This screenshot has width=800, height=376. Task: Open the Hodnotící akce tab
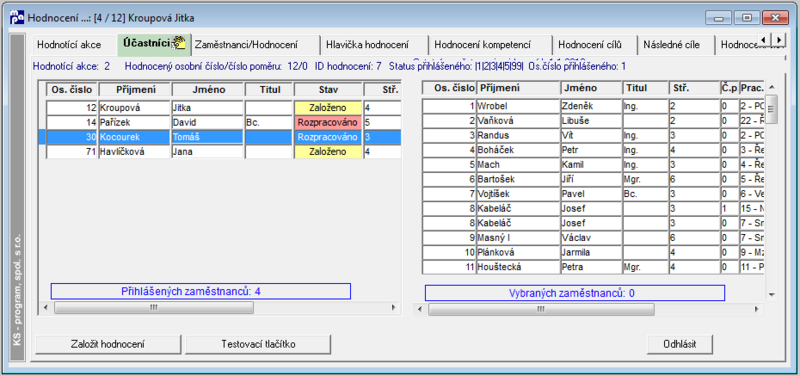click(69, 44)
